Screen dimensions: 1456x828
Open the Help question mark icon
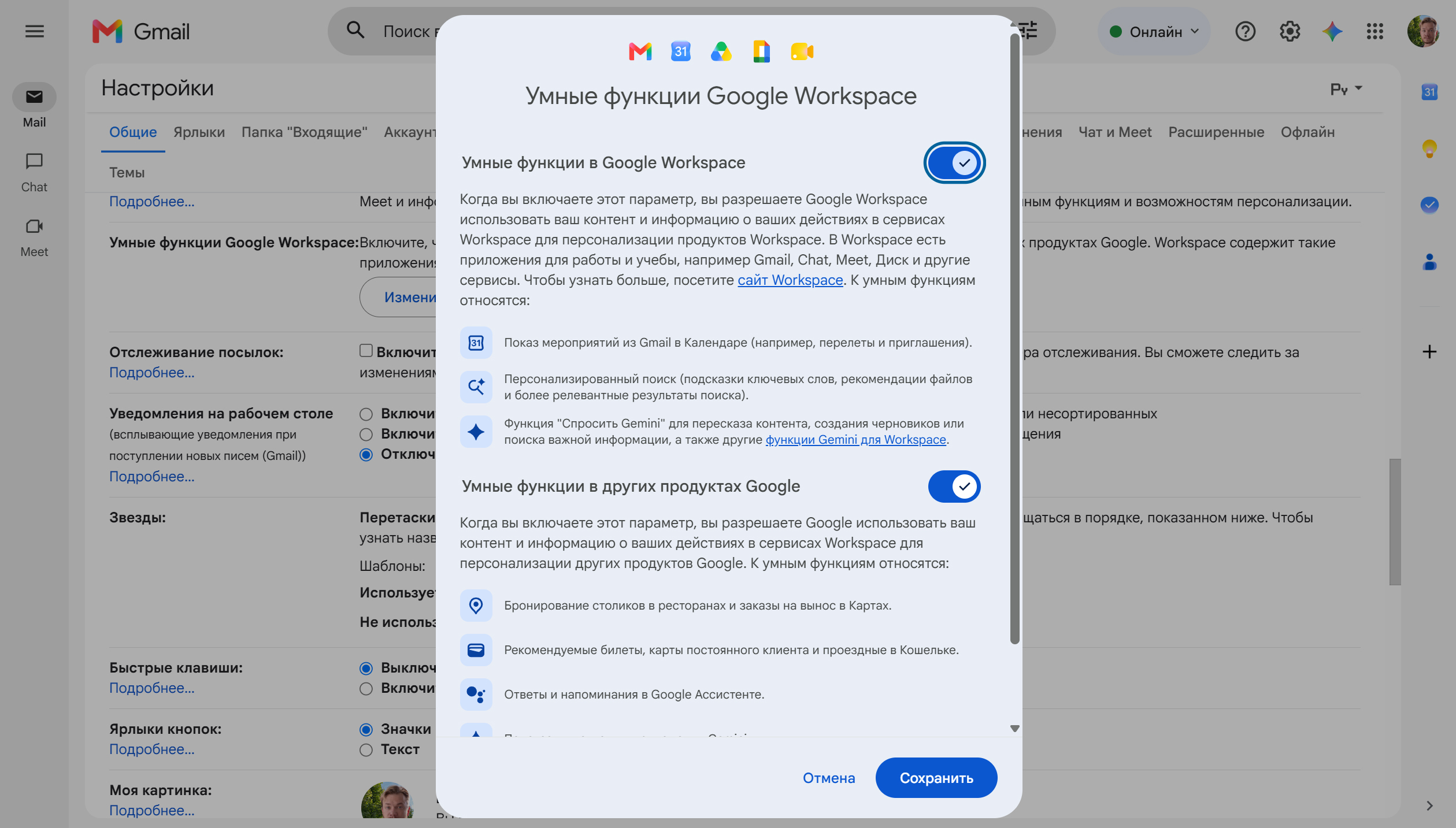1245,31
